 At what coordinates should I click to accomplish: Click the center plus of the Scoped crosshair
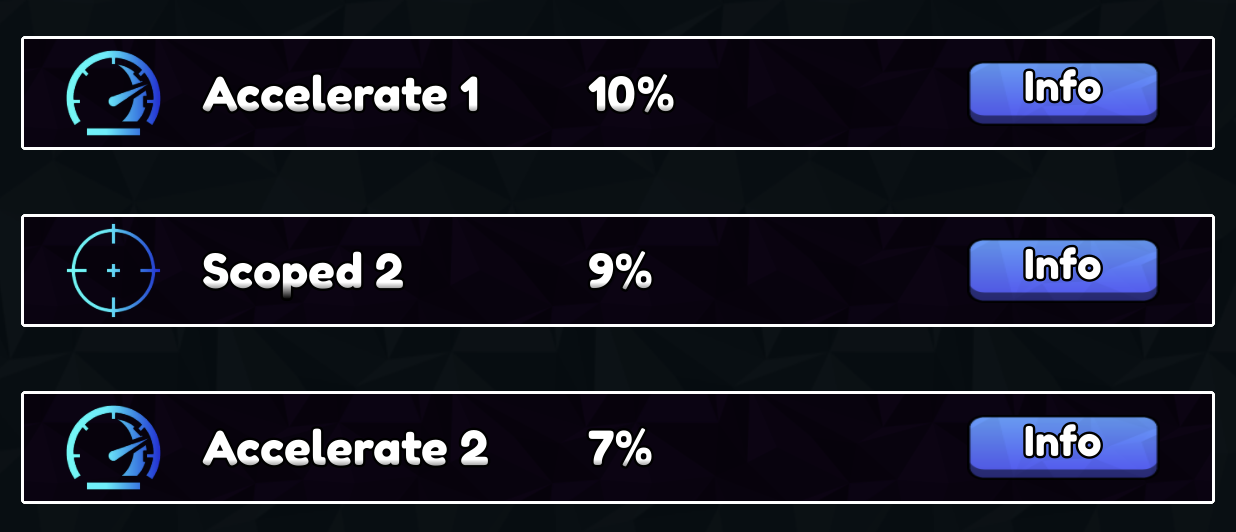tap(113, 270)
